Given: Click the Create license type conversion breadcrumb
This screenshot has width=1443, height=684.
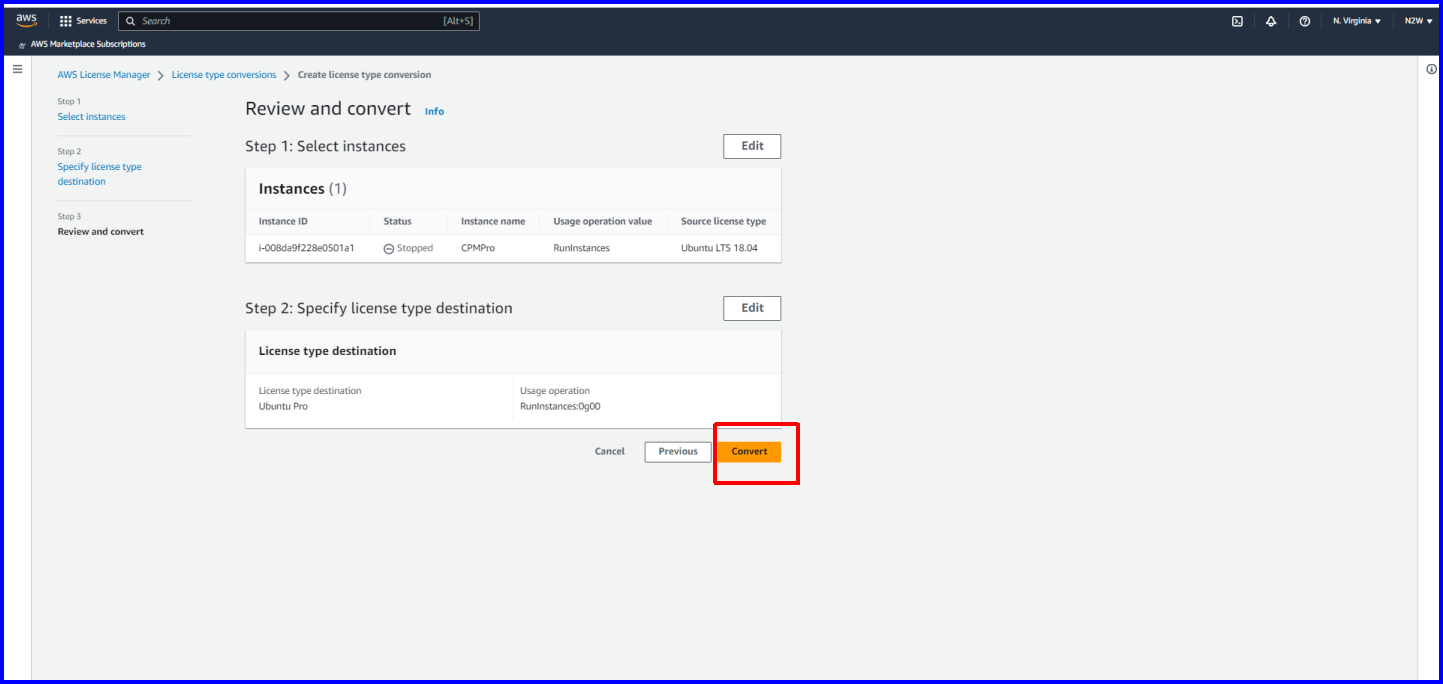Looking at the screenshot, I should 365,75.
